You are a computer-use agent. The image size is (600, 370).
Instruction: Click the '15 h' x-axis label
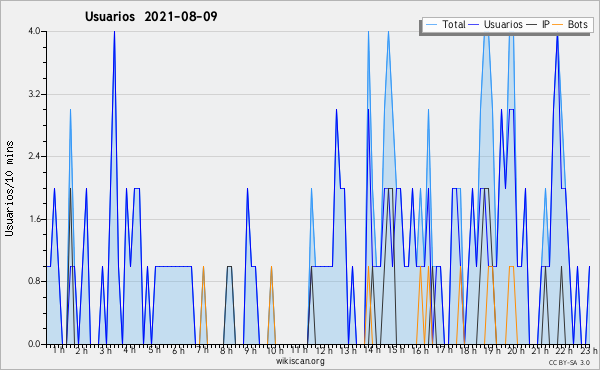tap(396, 350)
